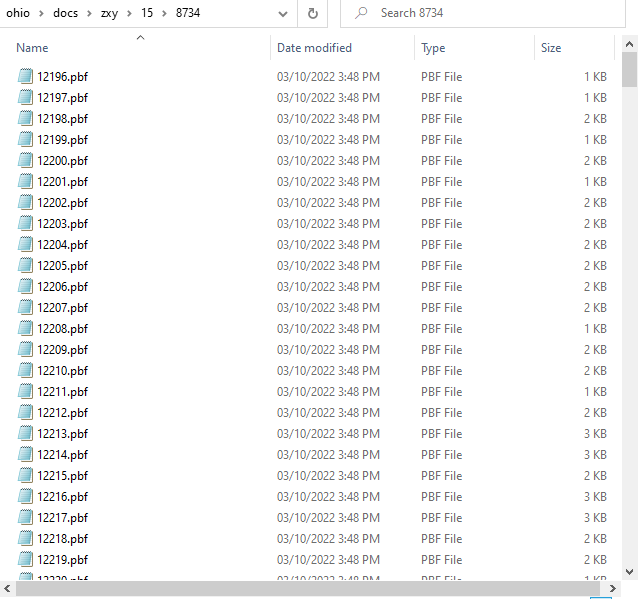Click the file icon of 12197.pbf
638x599 pixels.
(x=25, y=98)
